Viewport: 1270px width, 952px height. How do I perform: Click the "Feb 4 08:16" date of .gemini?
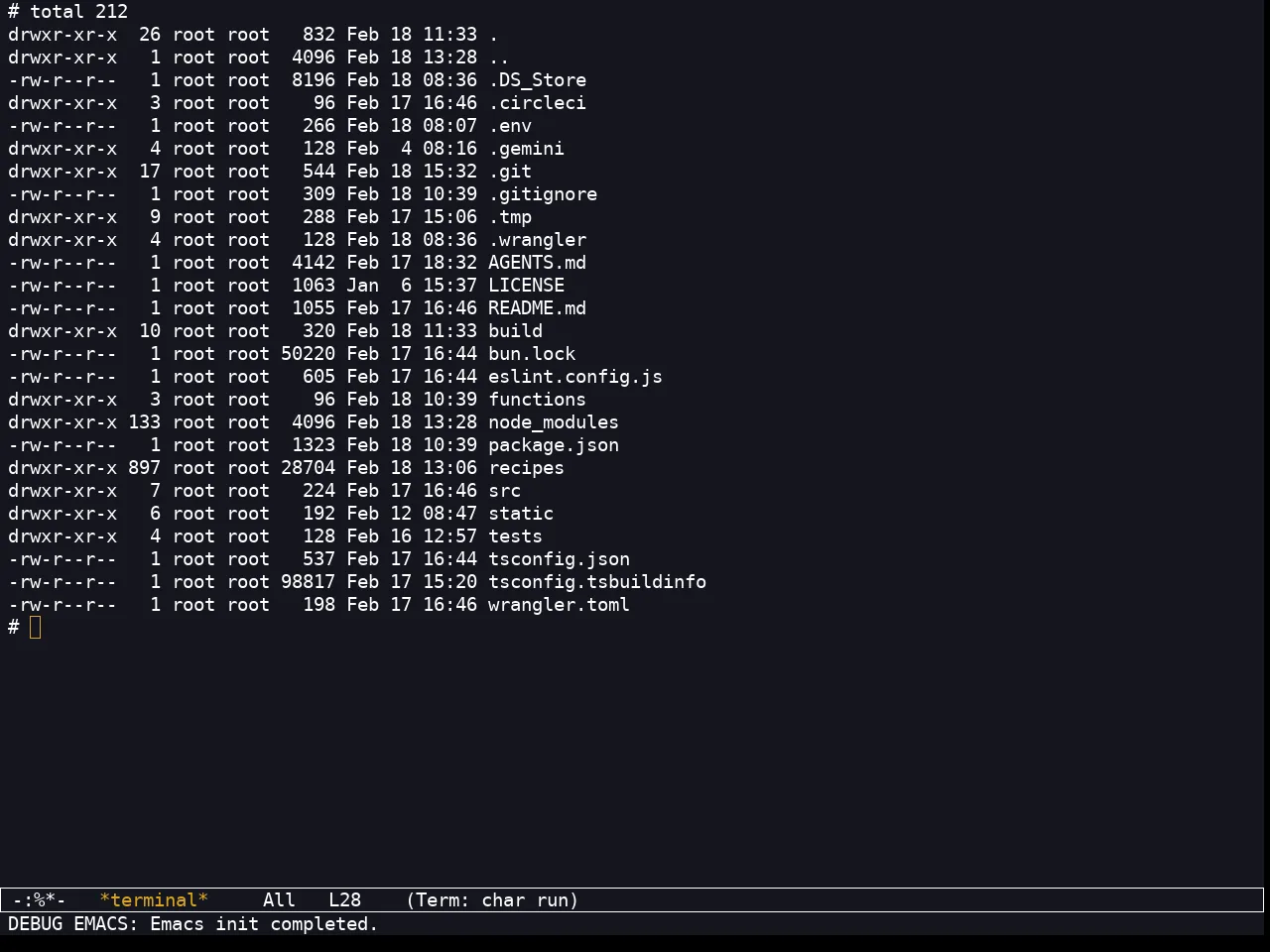click(x=412, y=149)
